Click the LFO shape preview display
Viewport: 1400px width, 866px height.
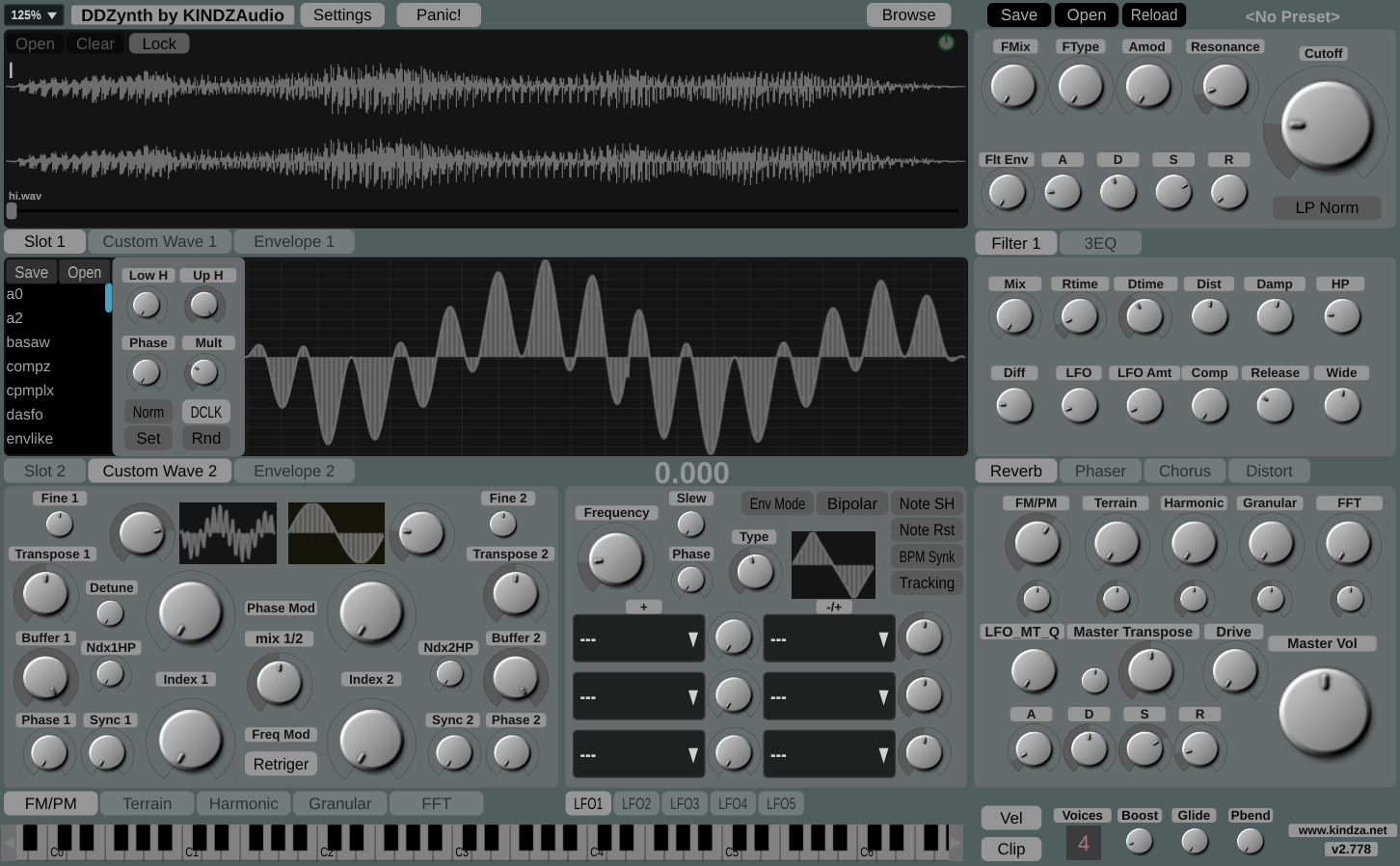[x=833, y=565]
